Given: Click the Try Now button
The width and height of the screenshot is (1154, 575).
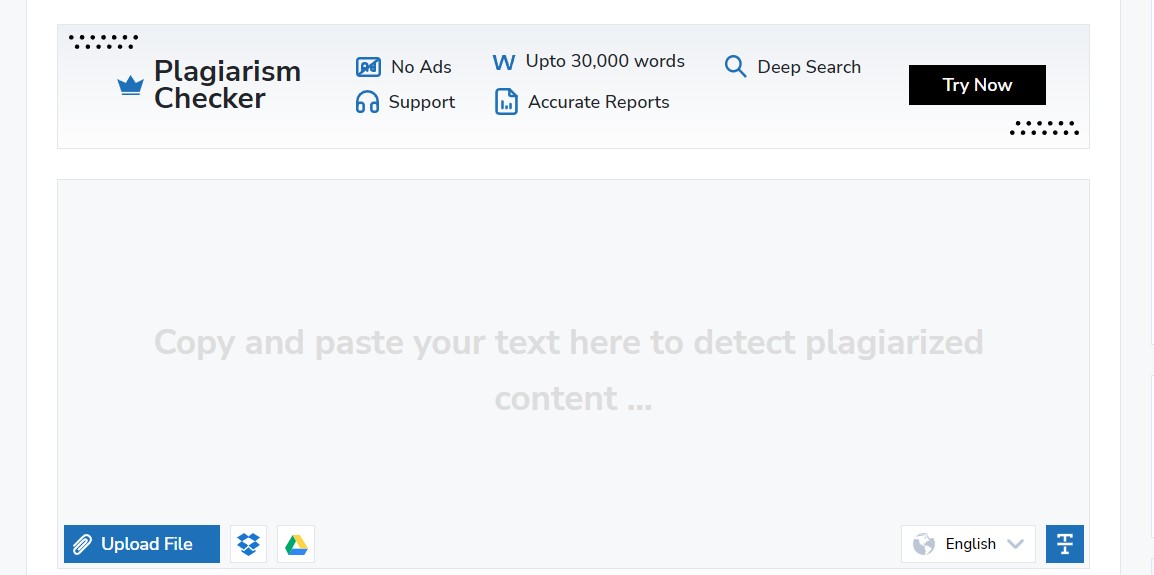Looking at the screenshot, I should [977, 85].
